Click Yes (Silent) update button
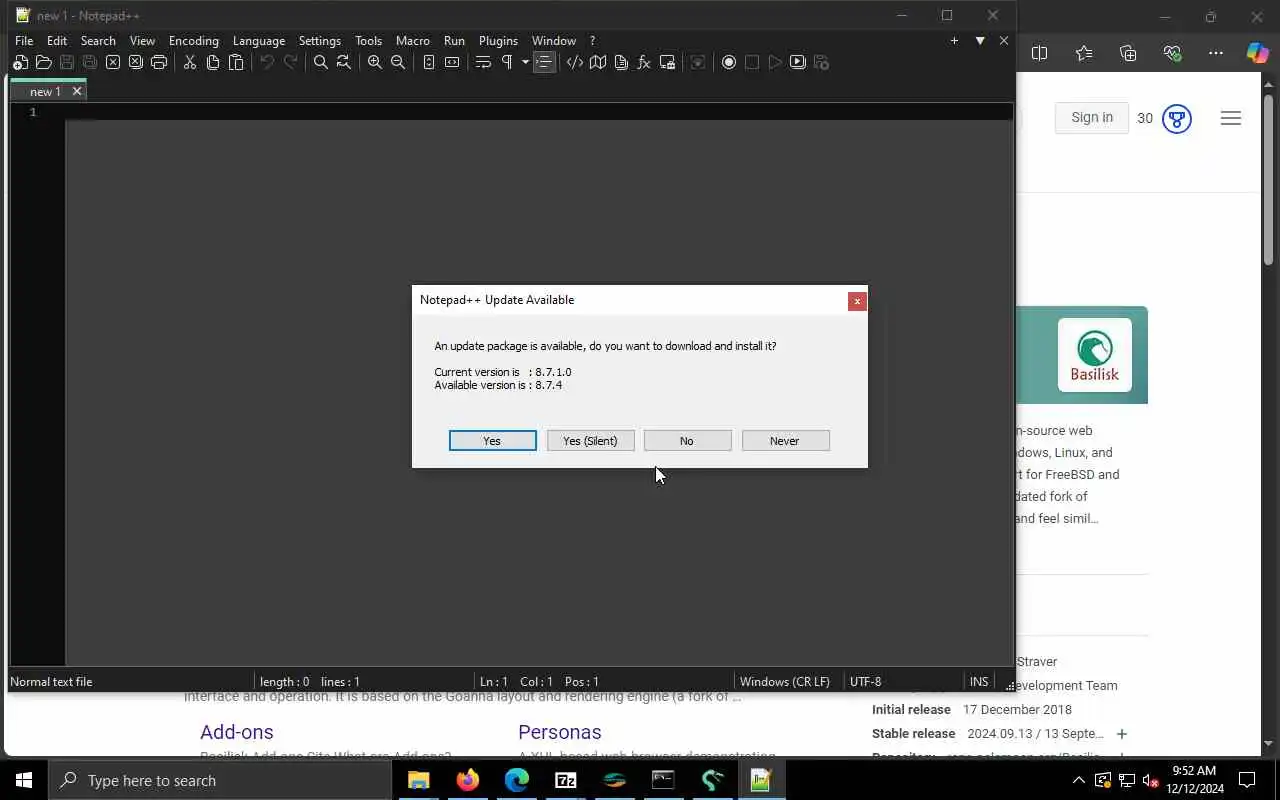 [x=590, y=441]
